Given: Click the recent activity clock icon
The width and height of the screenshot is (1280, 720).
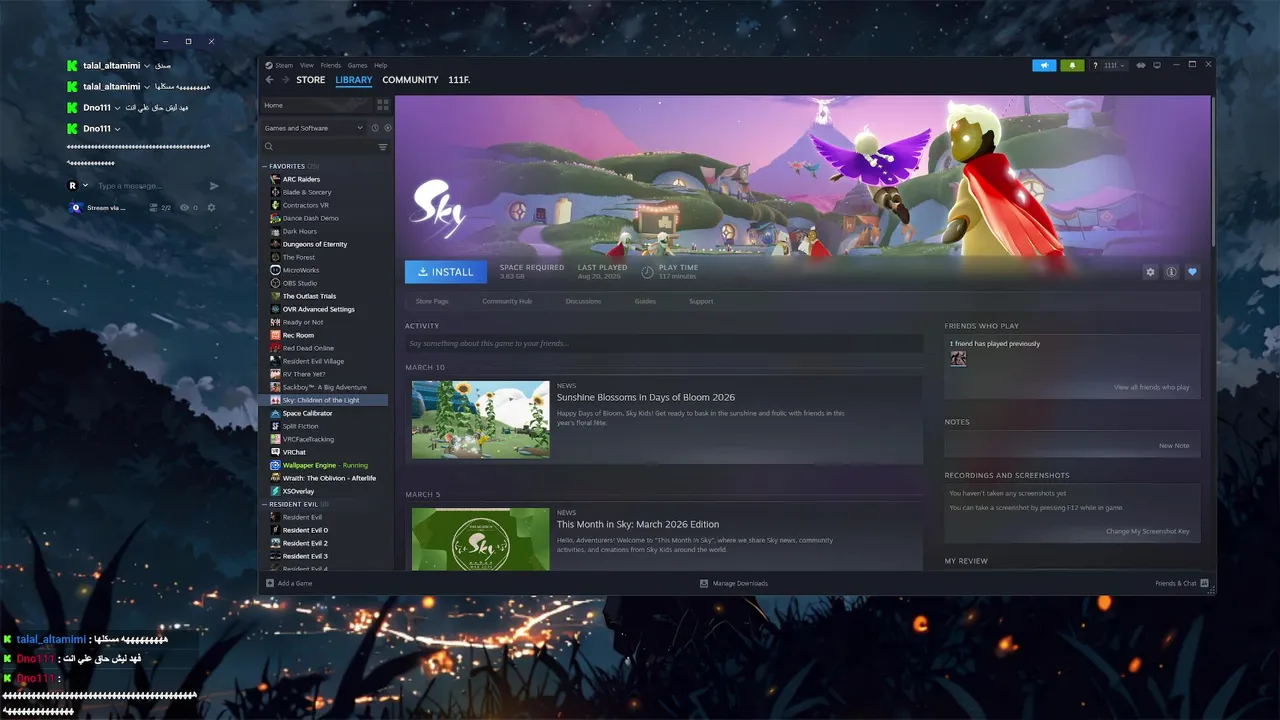Looking at the screenshot, I should pos(375,128).
